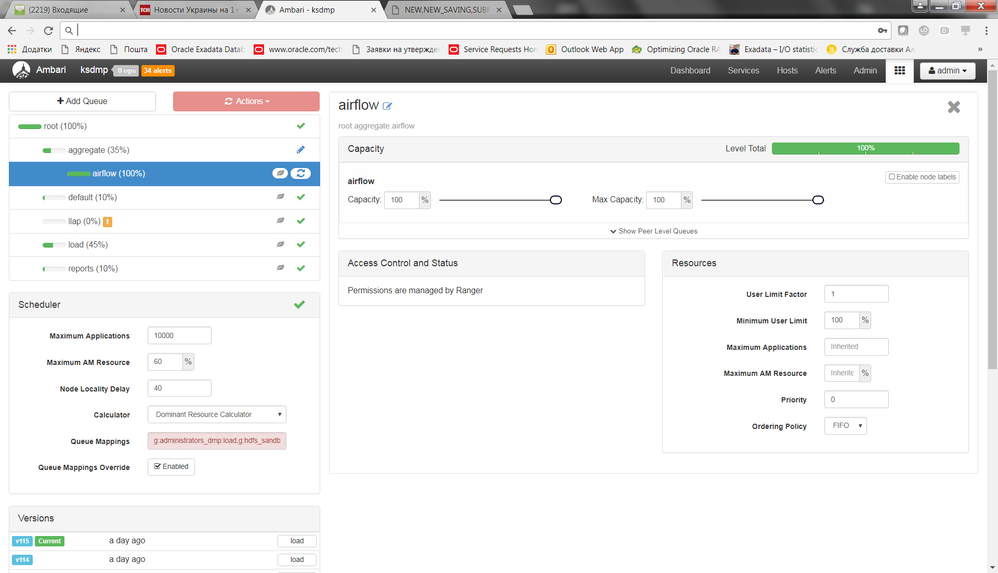This screenshot has width=998, height=573.
Task: Click the Queue Mappings input field
Action: tap(217, 441)
